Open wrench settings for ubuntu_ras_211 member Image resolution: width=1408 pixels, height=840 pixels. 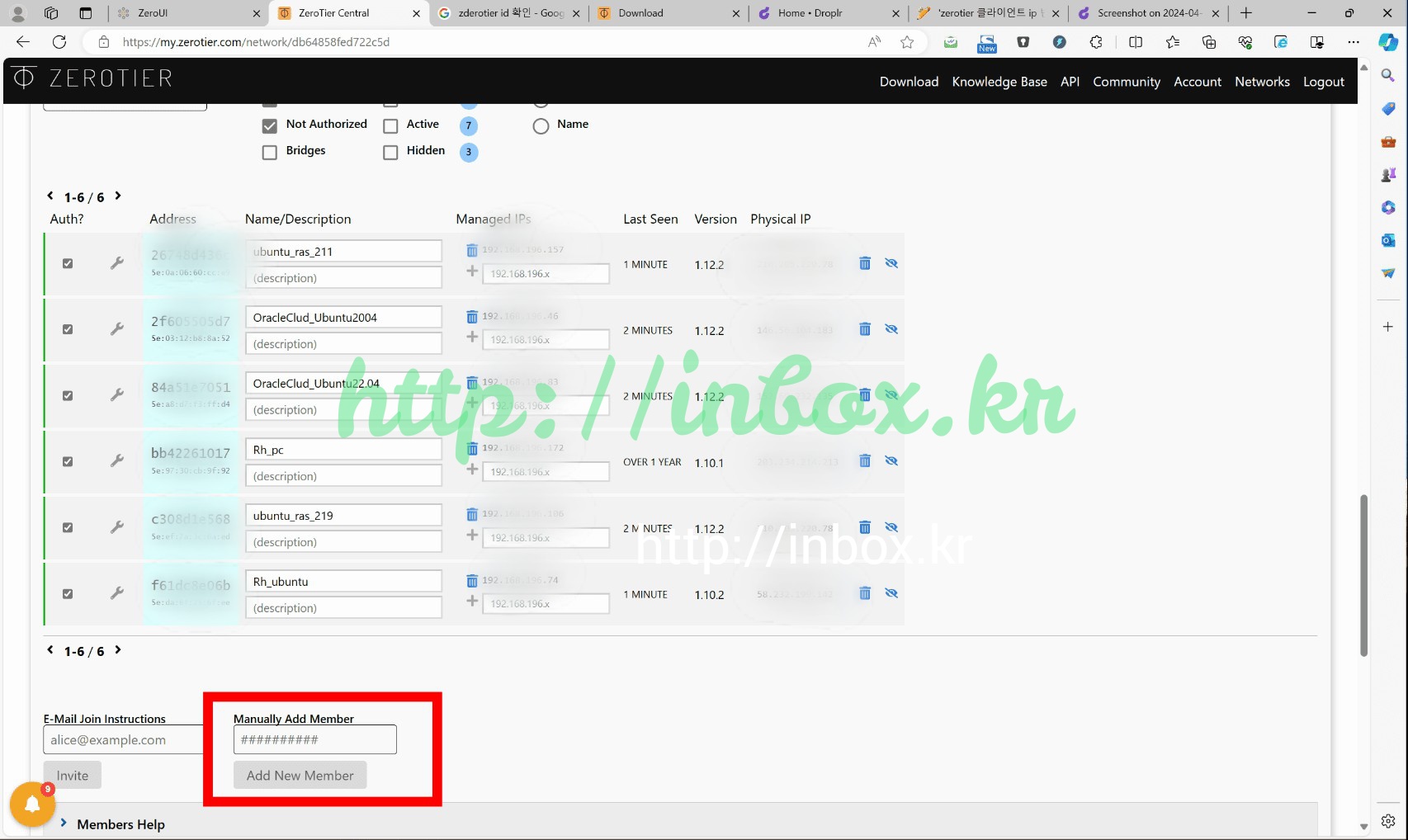pos(117,263)
